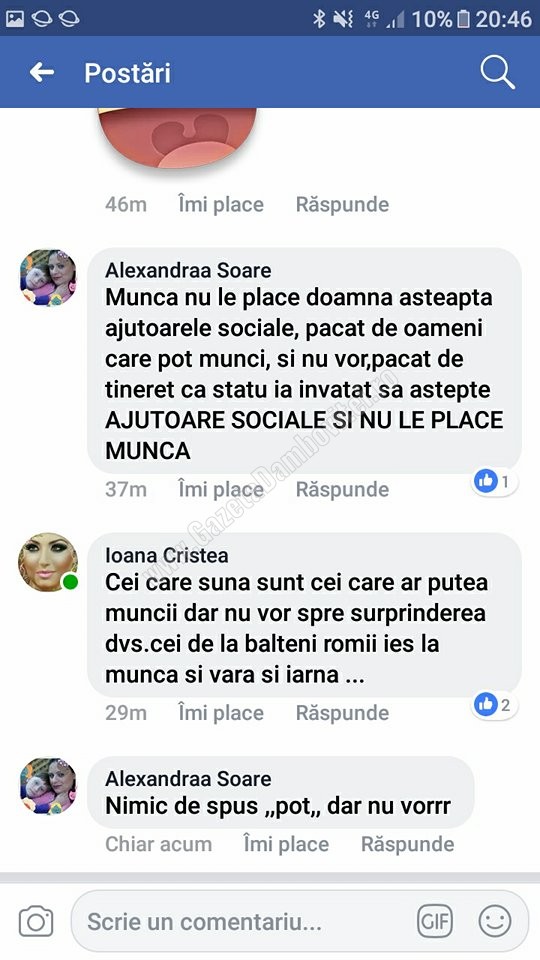Tap Răspunde under the 46m sticker comment
The image size is (540, 960).
click(342, 204)
